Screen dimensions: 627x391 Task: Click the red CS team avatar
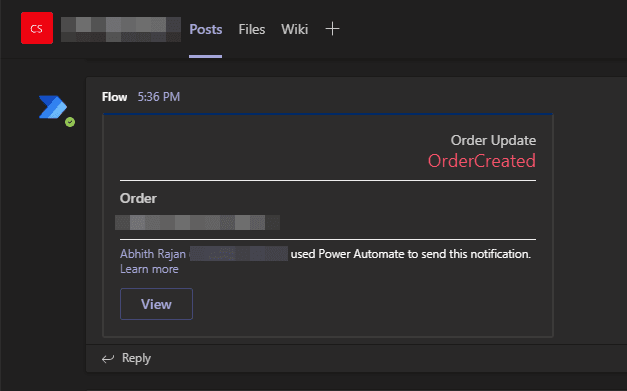point(37,28)
